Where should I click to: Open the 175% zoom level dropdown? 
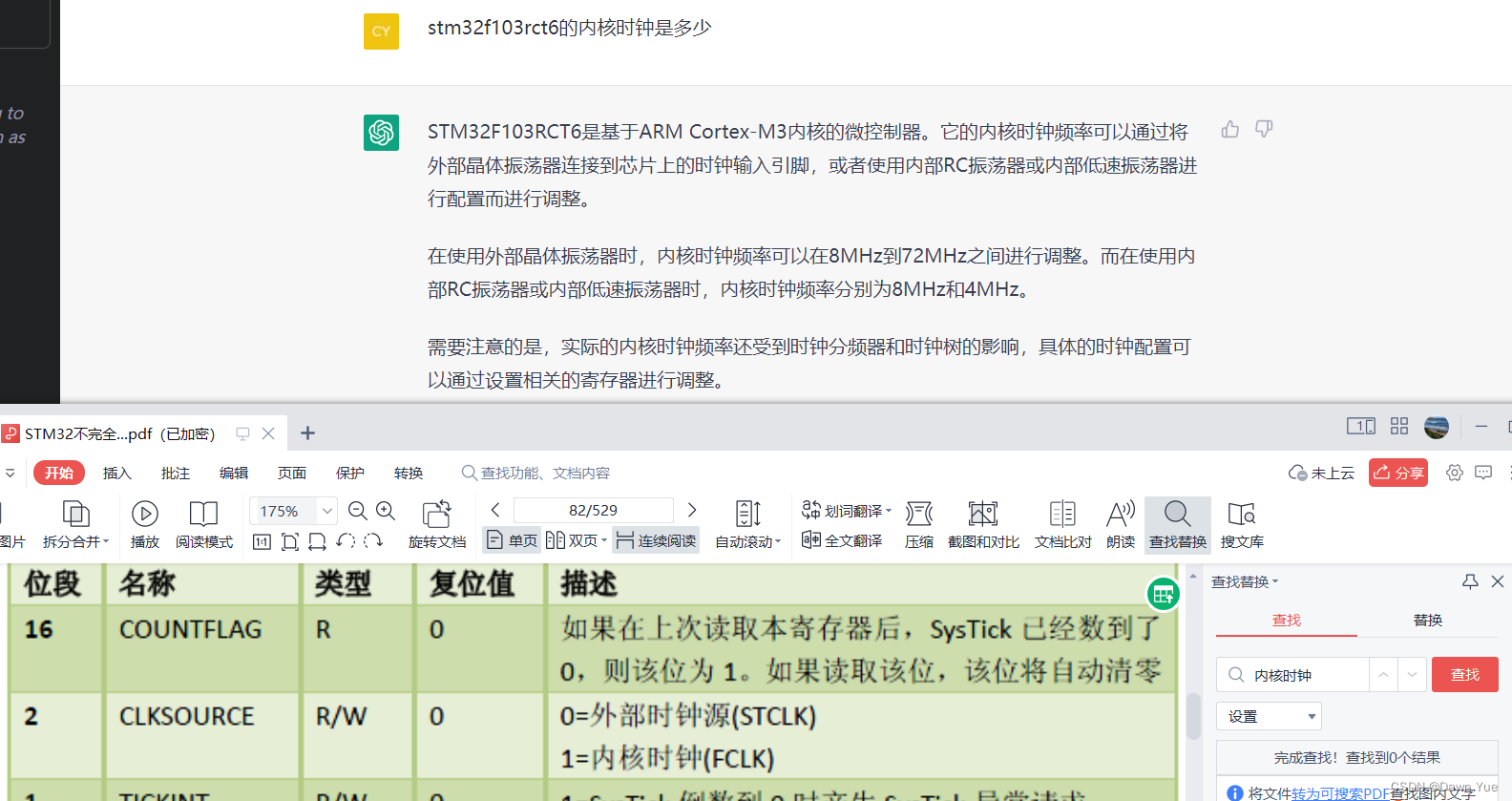point(327,511)
